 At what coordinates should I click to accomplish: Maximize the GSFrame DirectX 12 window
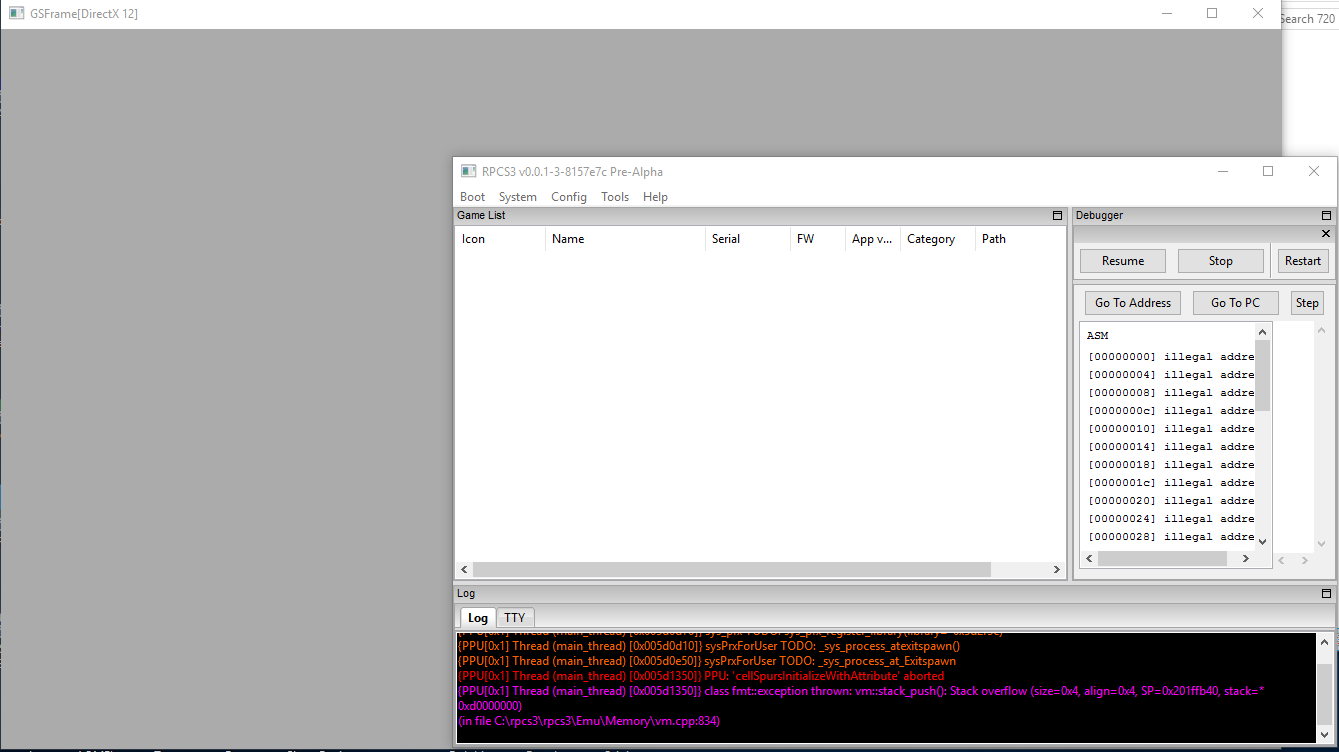click(x=1212, y=13)
